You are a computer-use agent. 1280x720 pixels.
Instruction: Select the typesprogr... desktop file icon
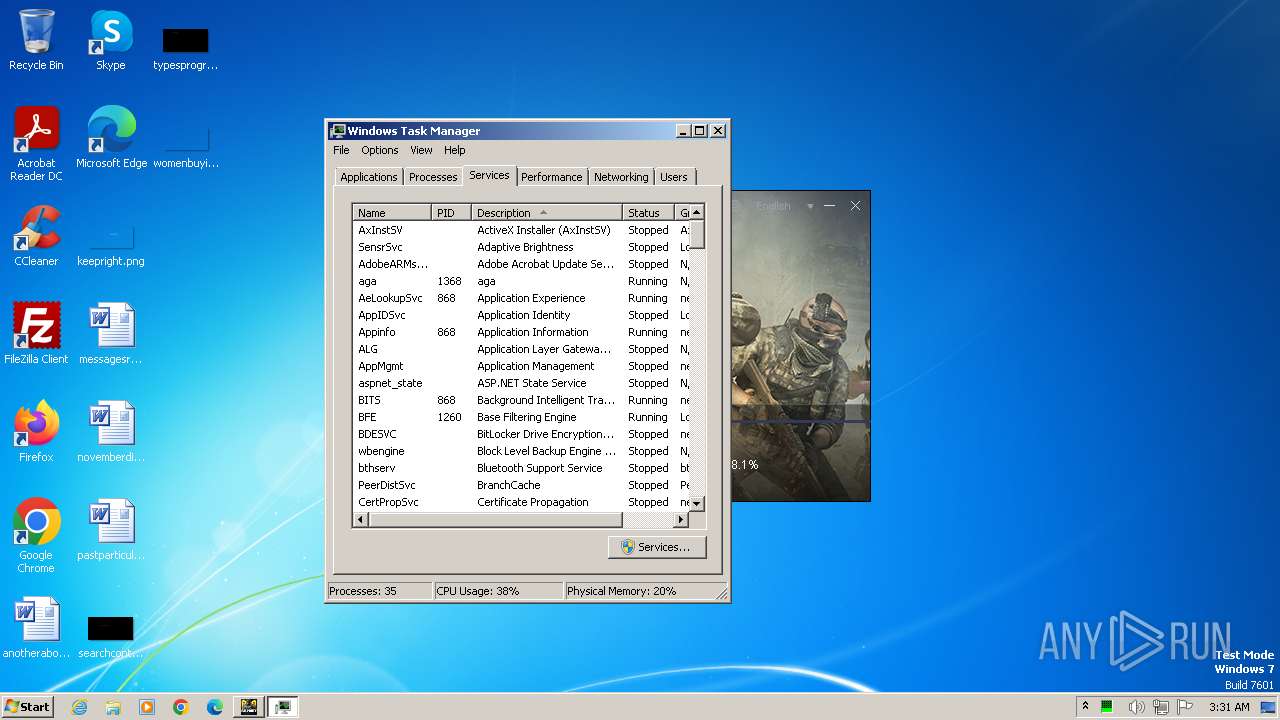[185, 48]
